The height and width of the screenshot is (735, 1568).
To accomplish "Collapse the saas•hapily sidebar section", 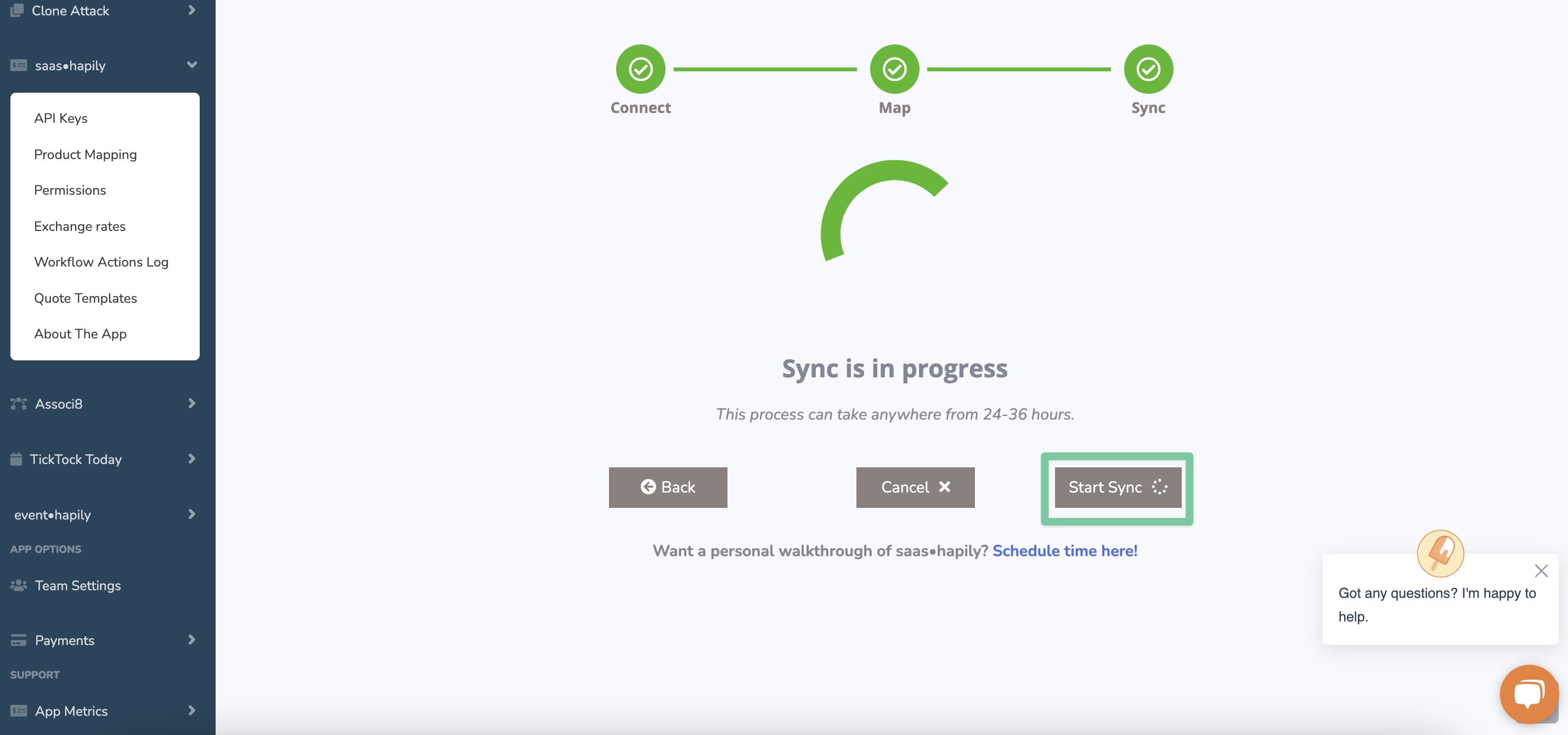I will click(x=191, y=65).
